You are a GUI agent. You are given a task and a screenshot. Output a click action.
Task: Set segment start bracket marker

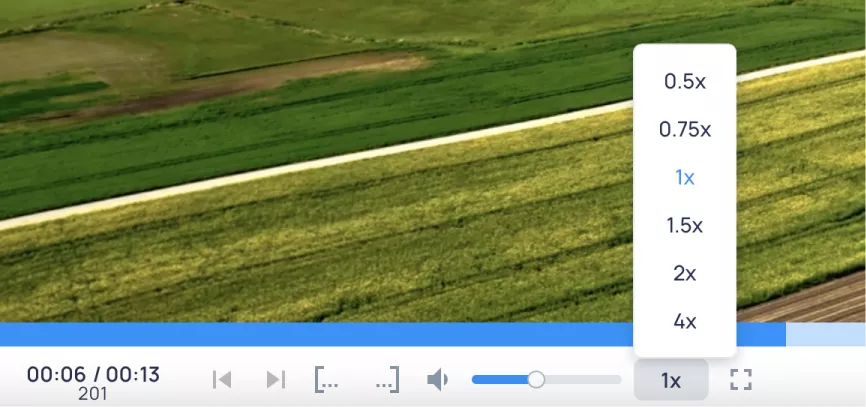click(x=326, y=379)
